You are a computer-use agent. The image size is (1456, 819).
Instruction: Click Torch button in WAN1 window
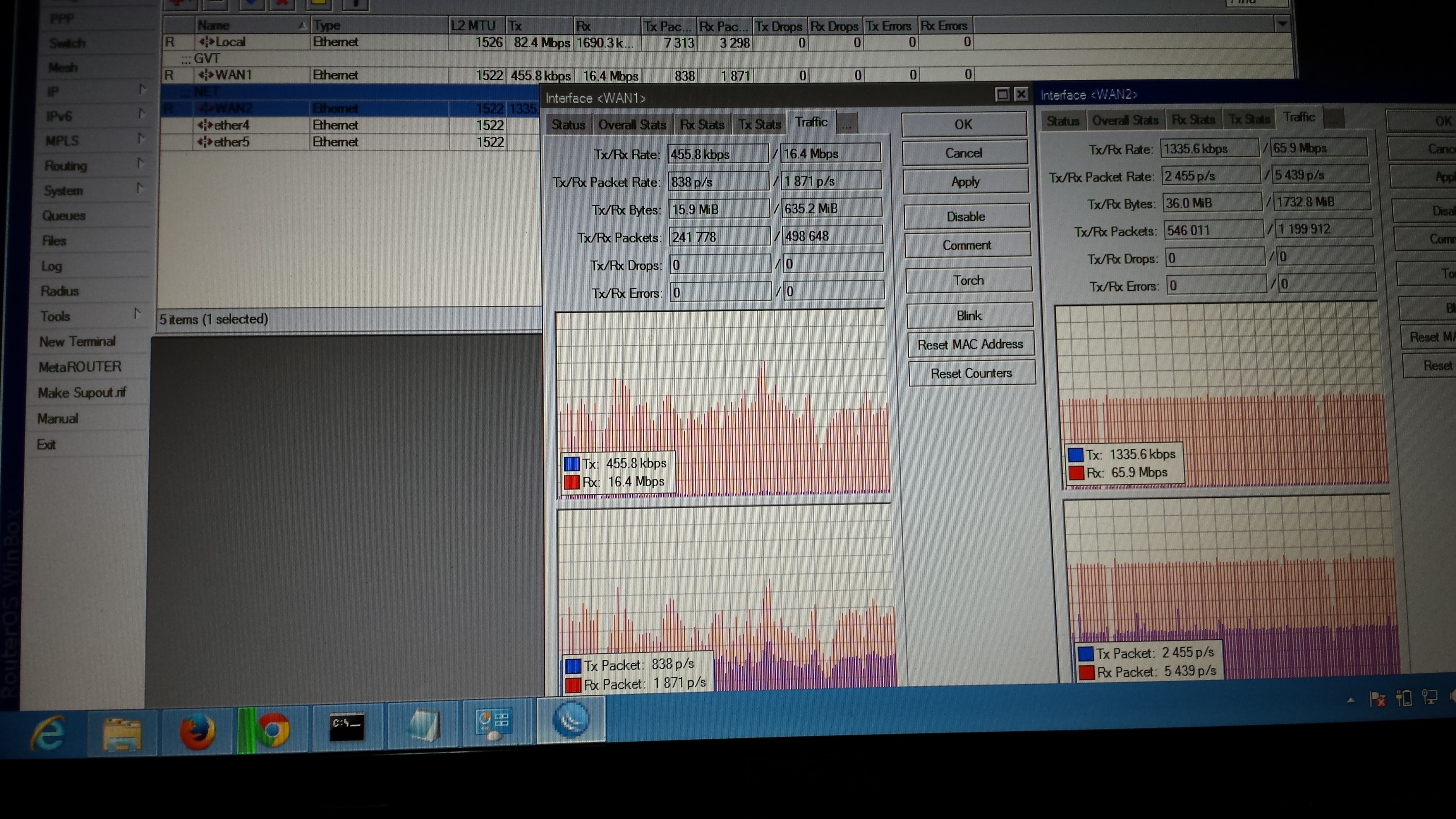pos(968,280)
